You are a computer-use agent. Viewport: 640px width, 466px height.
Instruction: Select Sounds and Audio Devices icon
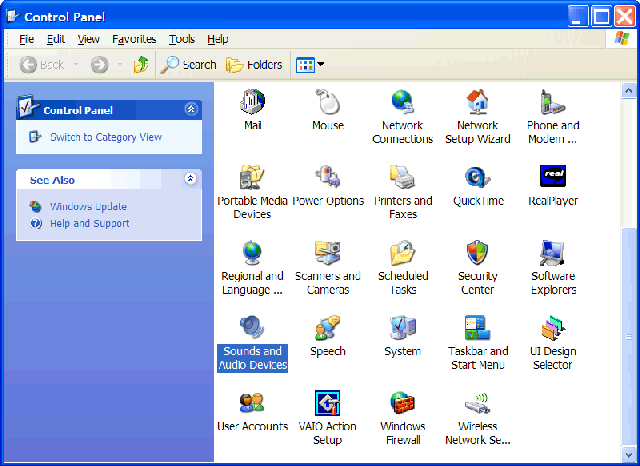pyautogui.click(x=252, y=343)
